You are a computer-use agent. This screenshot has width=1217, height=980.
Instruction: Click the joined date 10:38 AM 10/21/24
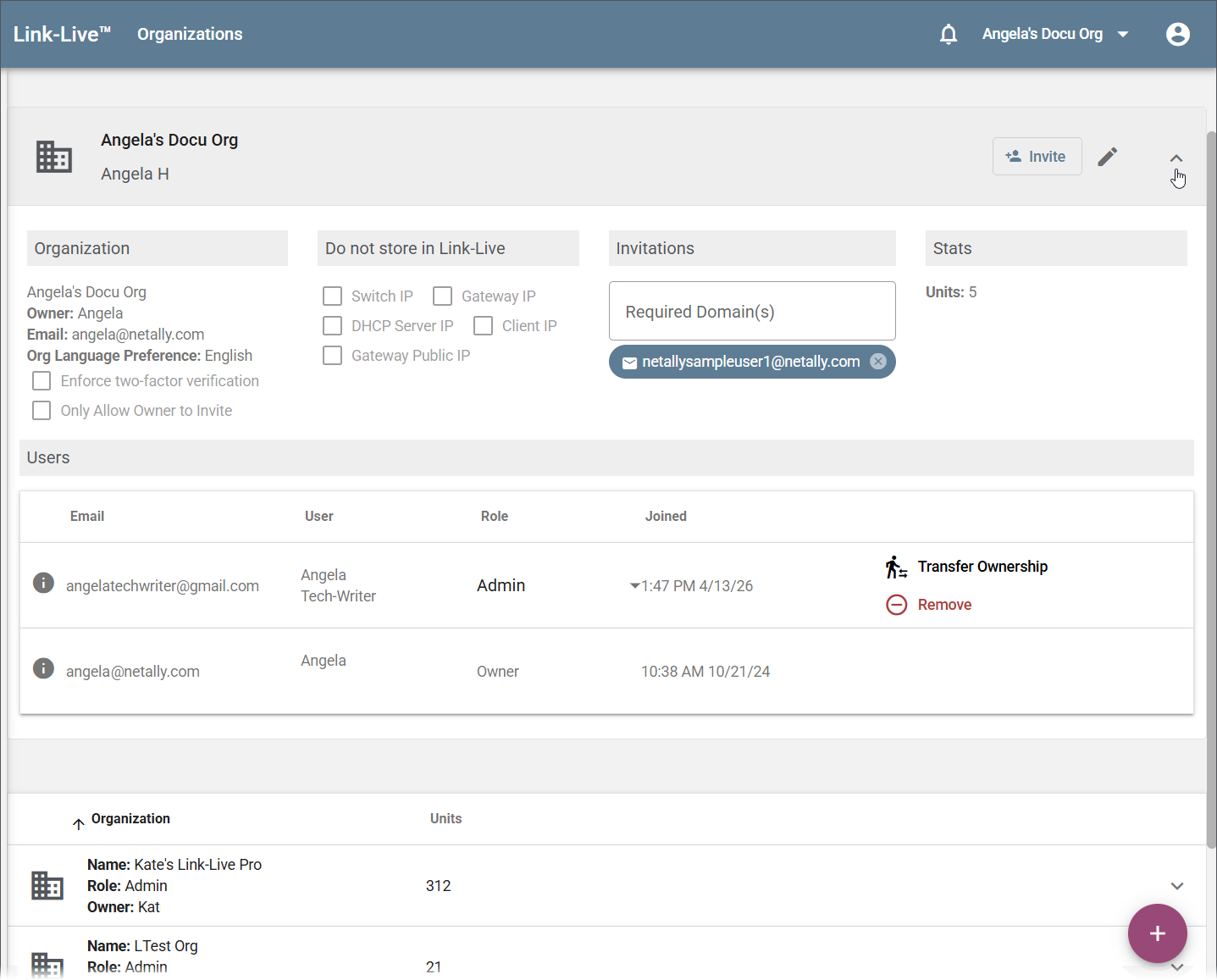click(705, 672)
